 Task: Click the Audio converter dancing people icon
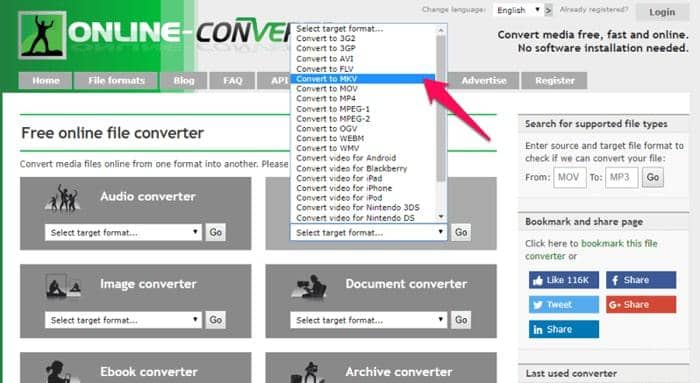(x=63, y=198)
